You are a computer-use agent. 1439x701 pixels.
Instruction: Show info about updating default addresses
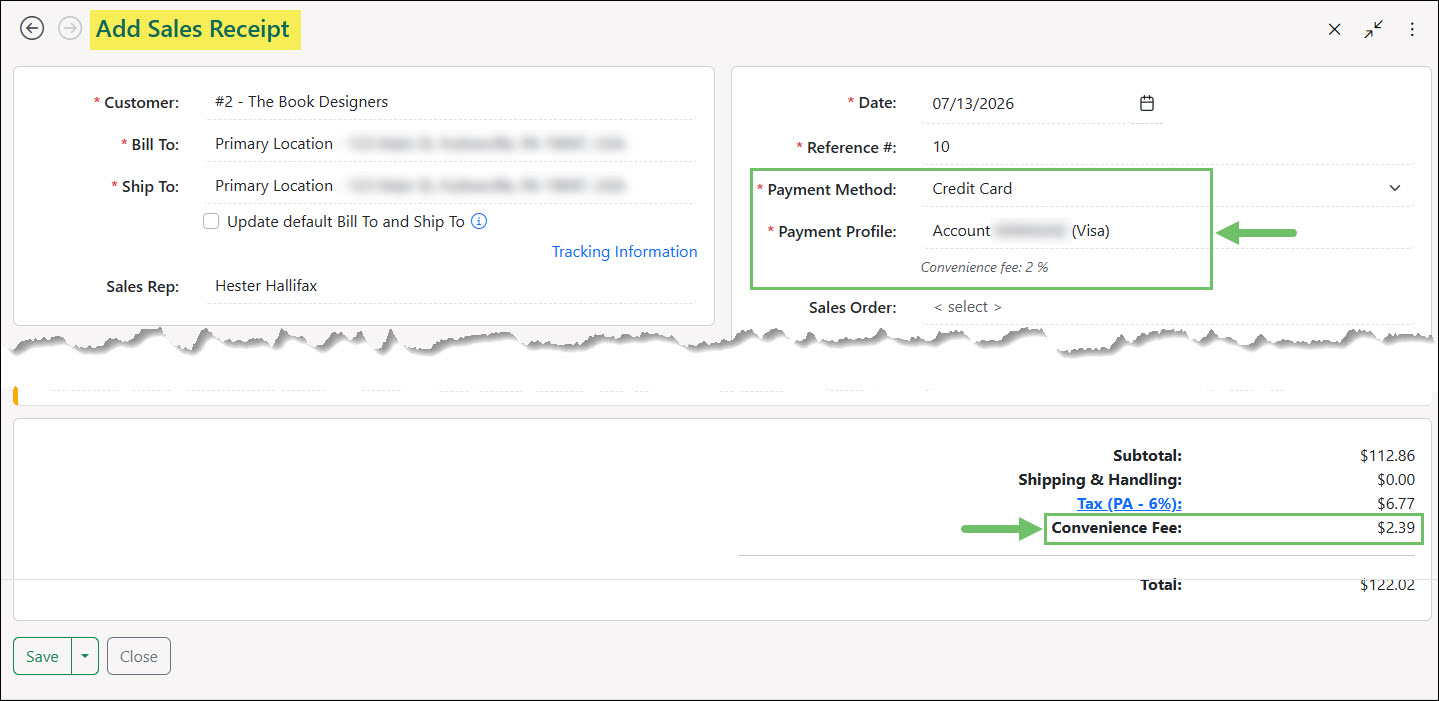coord(479,221)
